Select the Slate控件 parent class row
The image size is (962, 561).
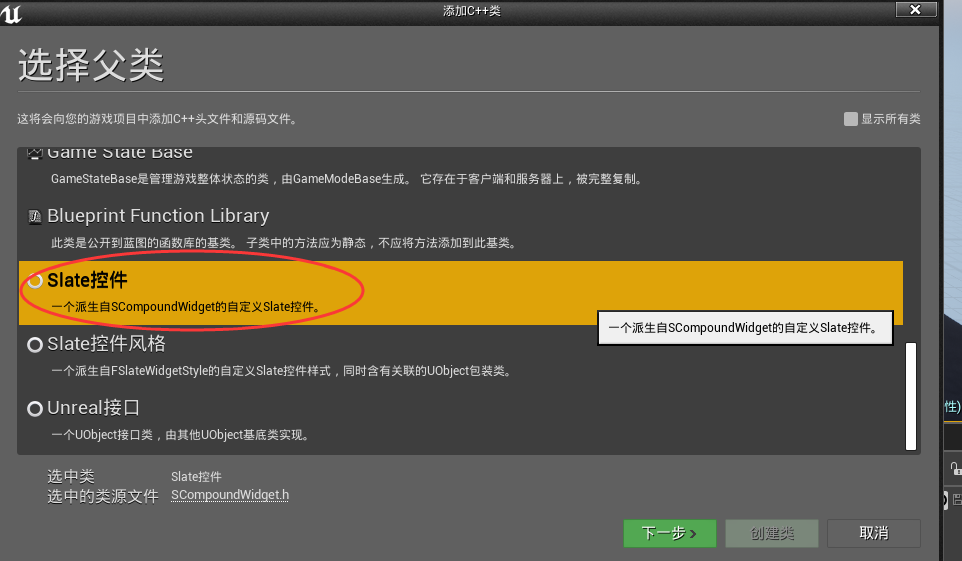tap(460, 293)
